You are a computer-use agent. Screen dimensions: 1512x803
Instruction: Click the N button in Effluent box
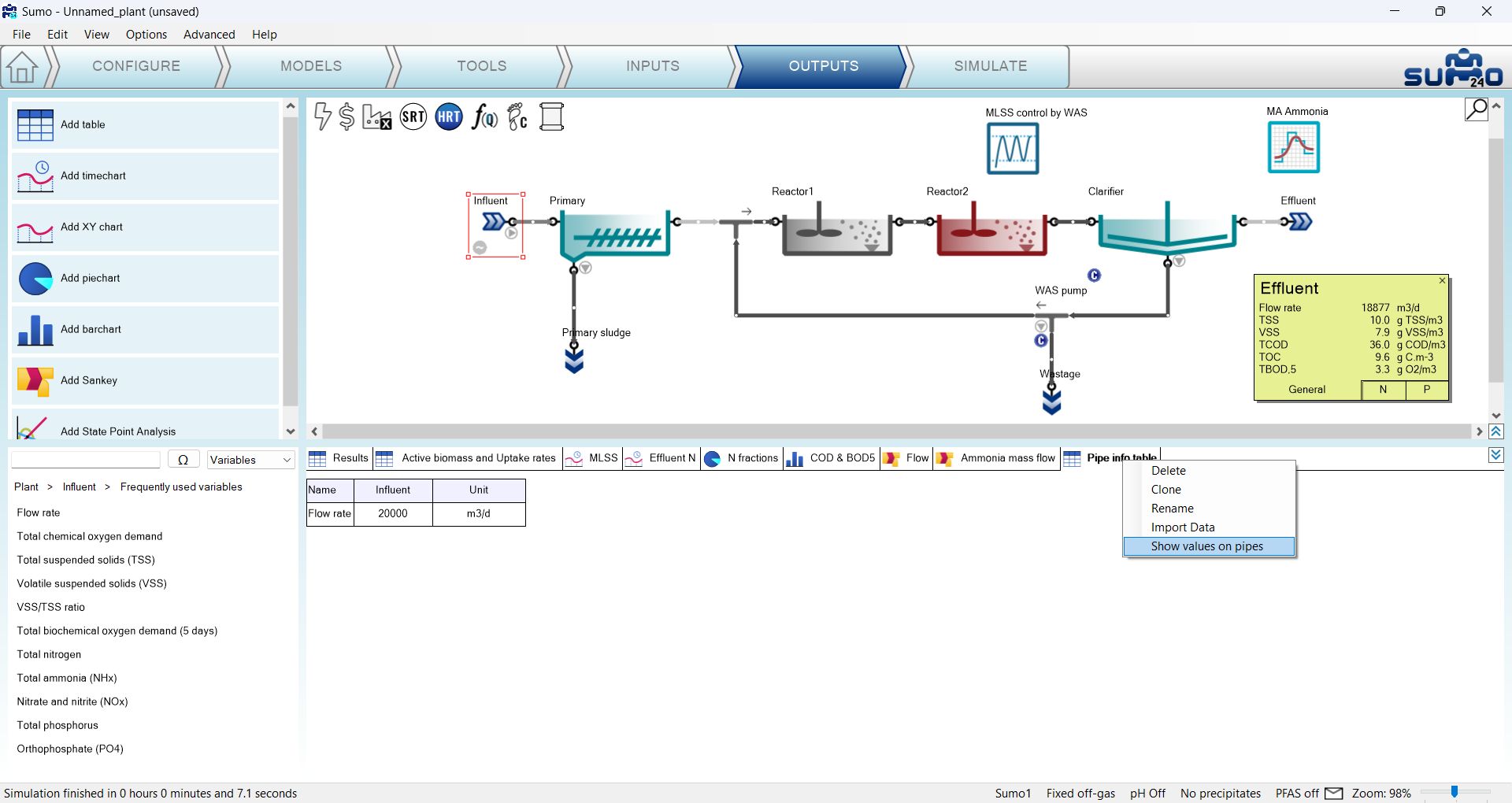[1384, 390]
